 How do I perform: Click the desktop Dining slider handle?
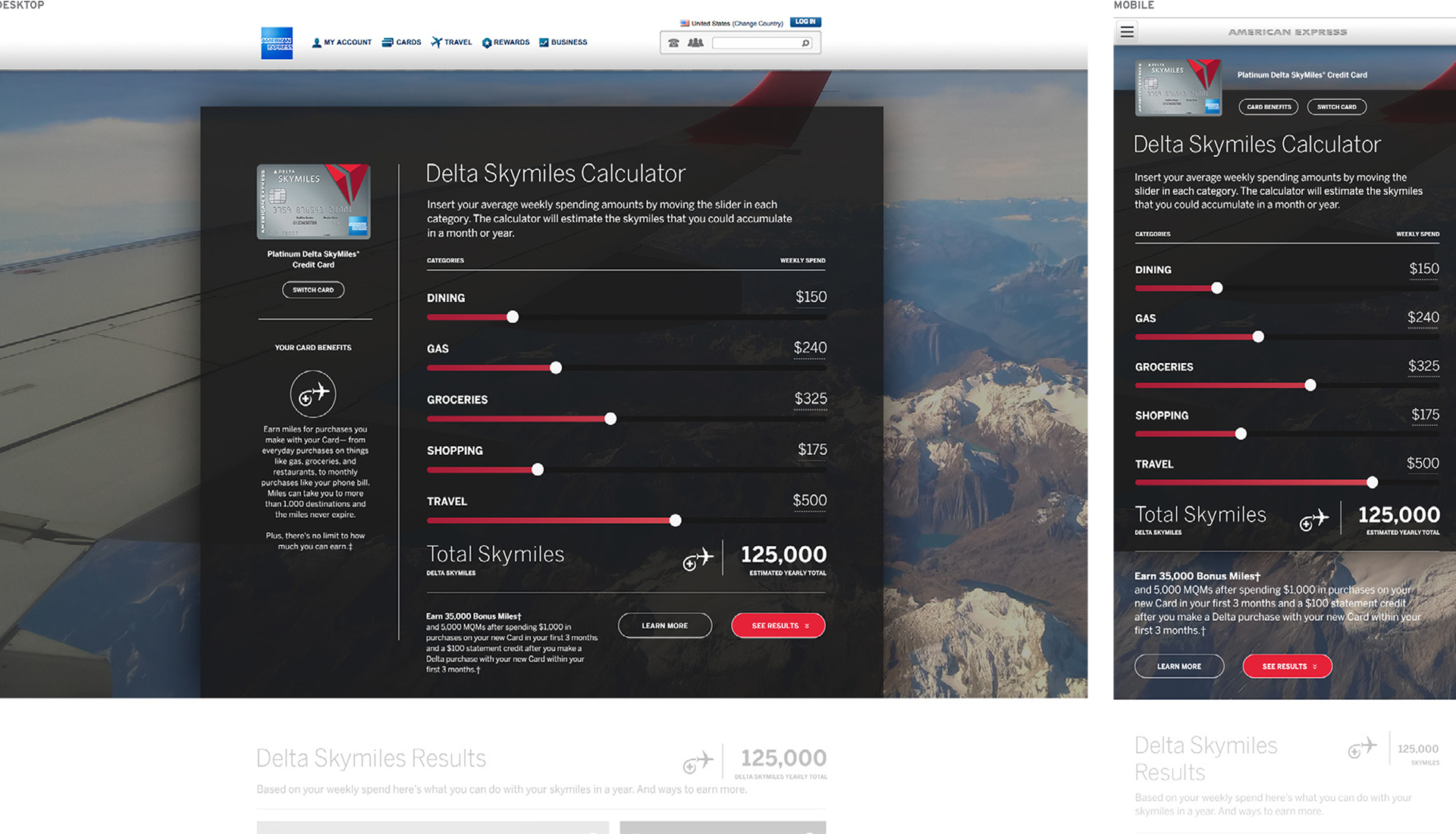pos(513,317)
